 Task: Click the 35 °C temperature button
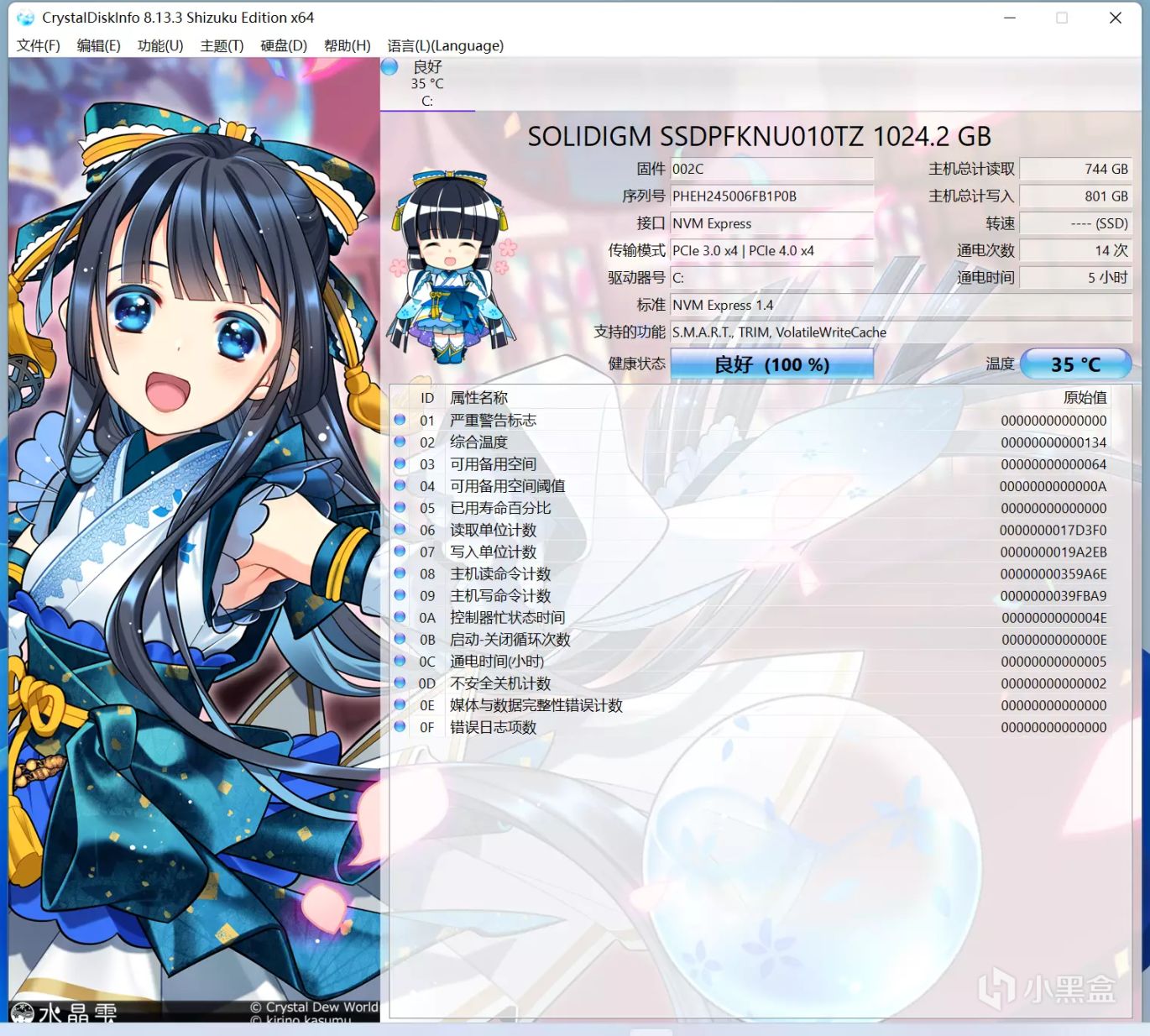(x=1076, y=364)
